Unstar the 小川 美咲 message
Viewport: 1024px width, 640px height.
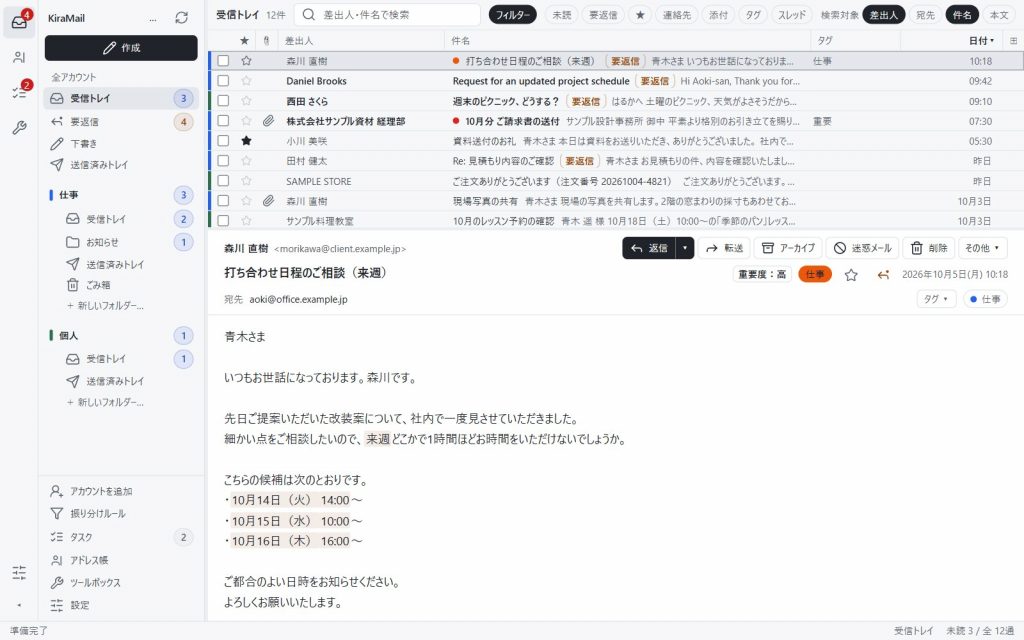click(246, 141)
